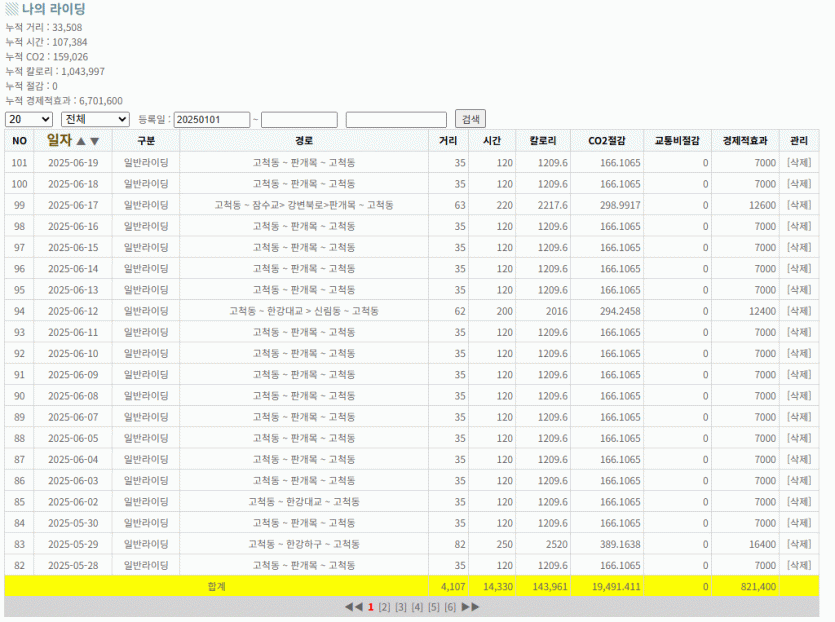The width and height of the screenshot is (835, 622).
Task: Delete ride entry number 83
Action: point(798,544)
